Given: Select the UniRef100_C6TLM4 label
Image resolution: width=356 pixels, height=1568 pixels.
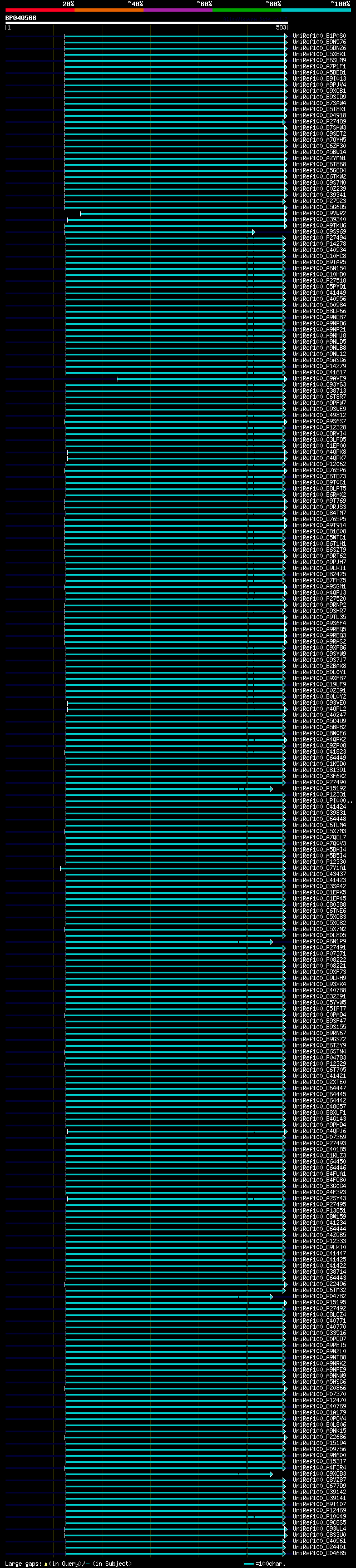Looking at the screenshot, I should [x=319, y=825].
